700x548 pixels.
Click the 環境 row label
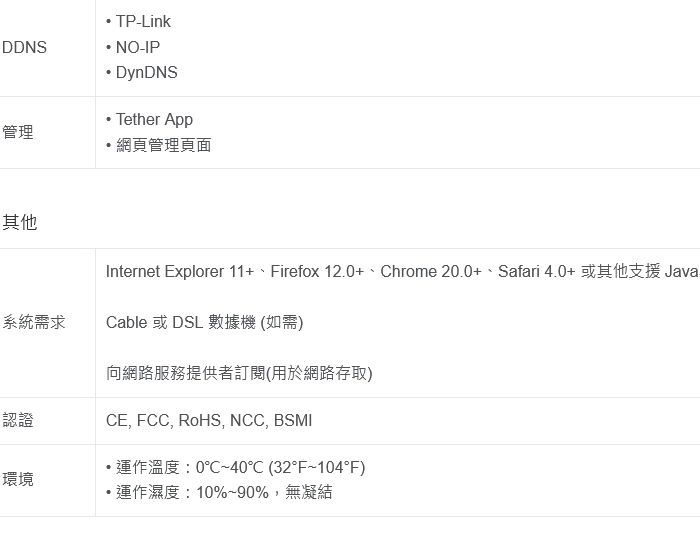tap(18, 480)
